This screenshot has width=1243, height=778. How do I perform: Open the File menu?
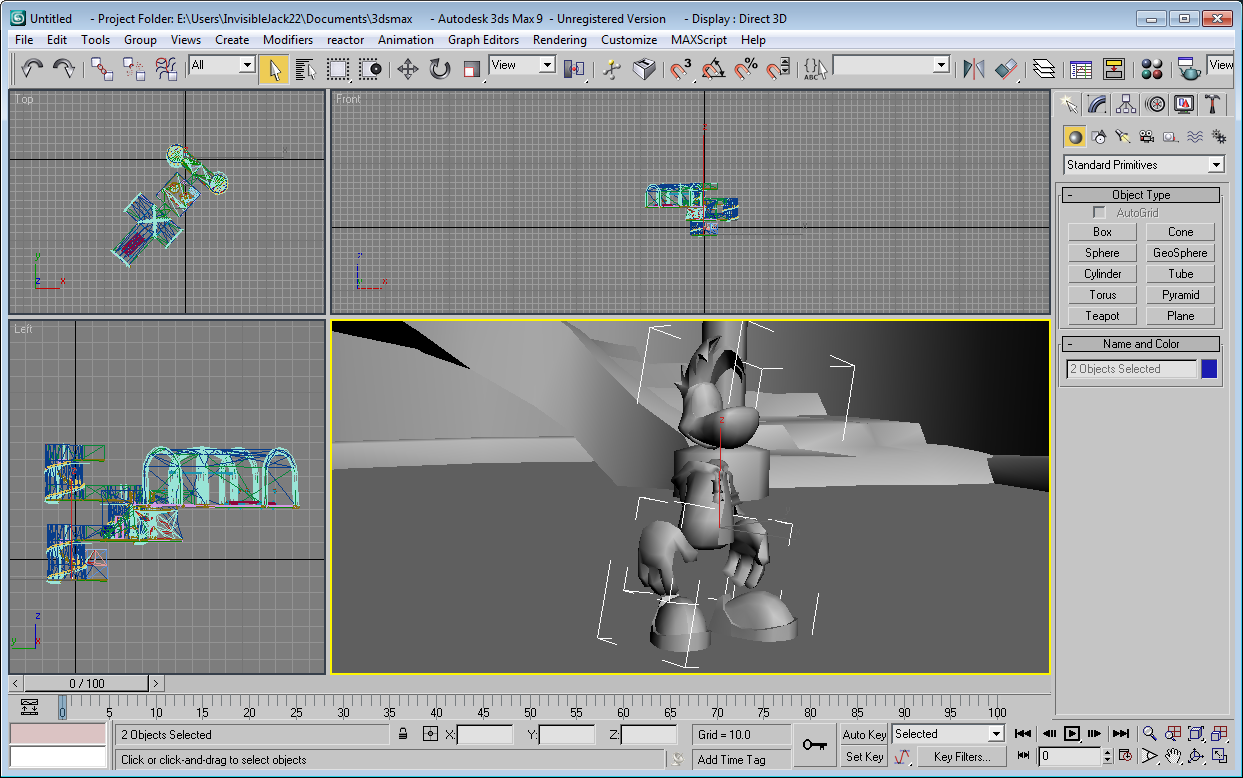(x=24, y=40)
